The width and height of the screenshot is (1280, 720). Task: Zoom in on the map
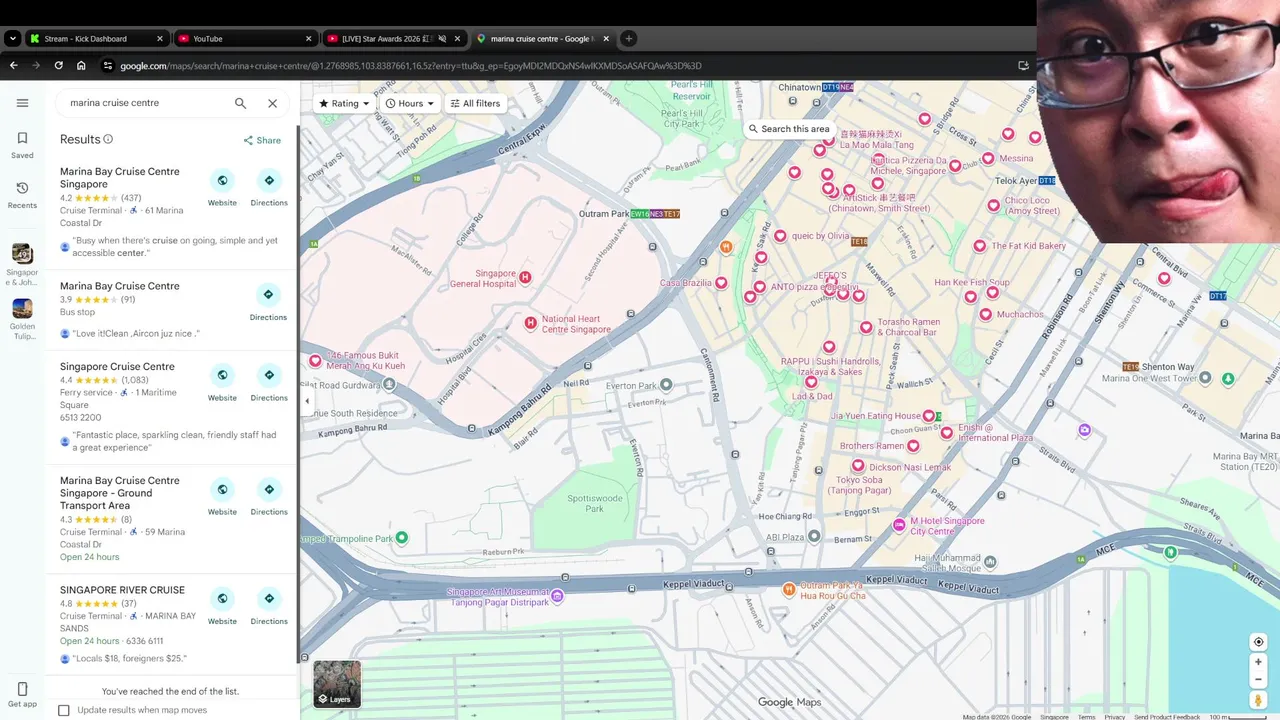coord(1258,662)
